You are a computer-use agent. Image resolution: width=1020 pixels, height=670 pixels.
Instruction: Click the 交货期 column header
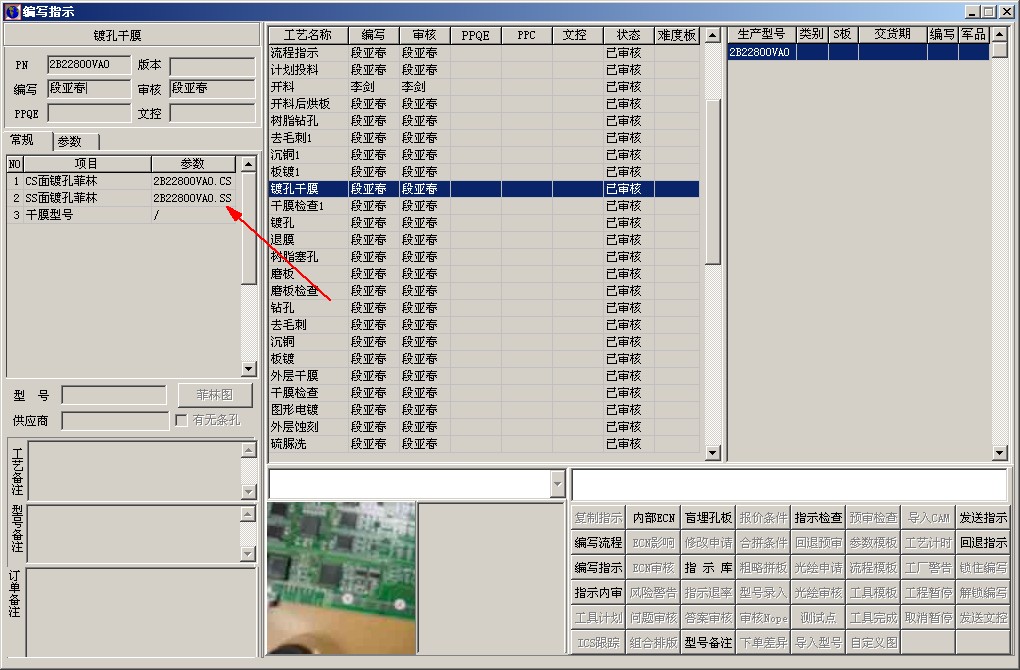tap(892, 34)
